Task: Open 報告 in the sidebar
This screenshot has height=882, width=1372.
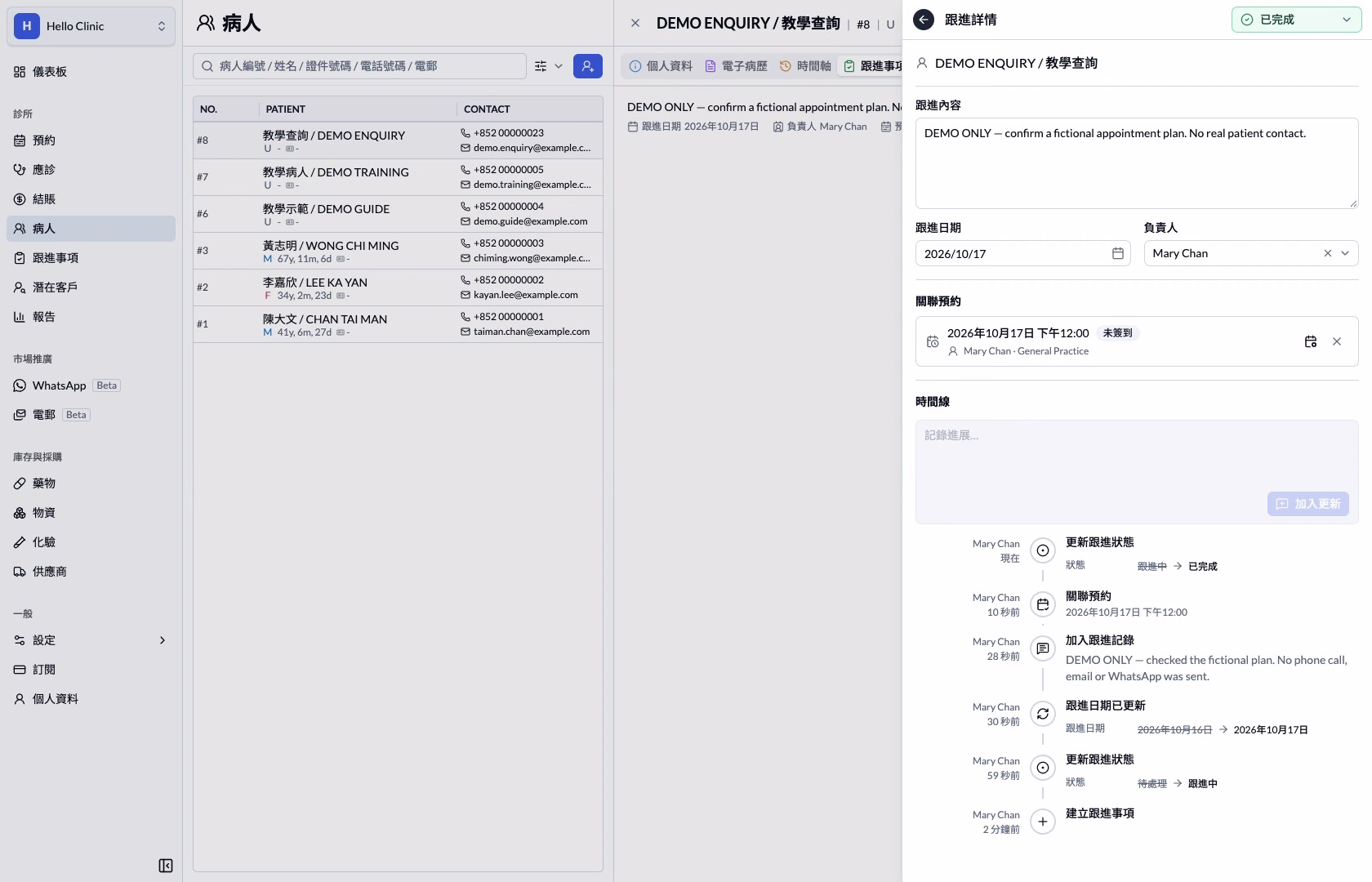Action: (91, 317)
